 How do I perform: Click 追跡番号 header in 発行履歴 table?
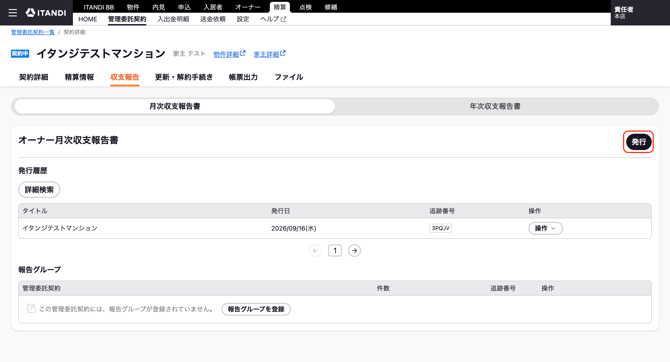pyautogui.click(x=442, y=211)
